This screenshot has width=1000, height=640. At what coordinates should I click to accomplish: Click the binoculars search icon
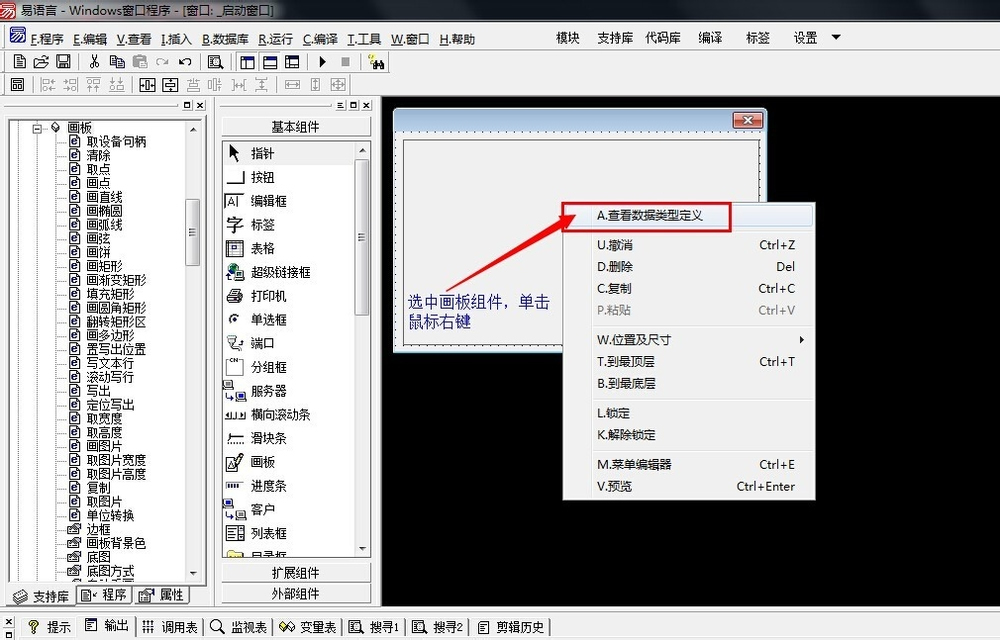coord(377,62)
